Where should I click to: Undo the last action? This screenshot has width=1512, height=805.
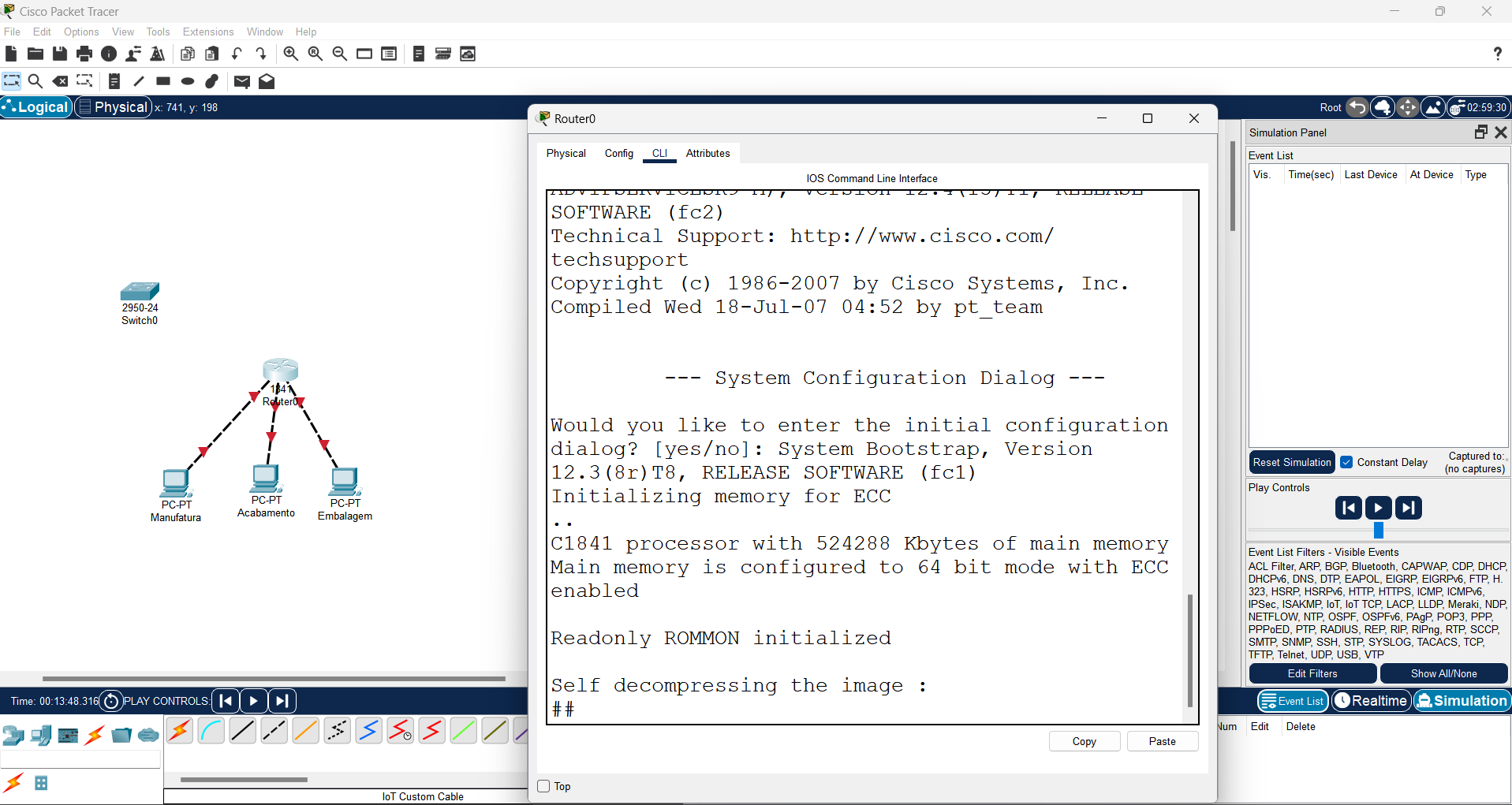point(237,54)
